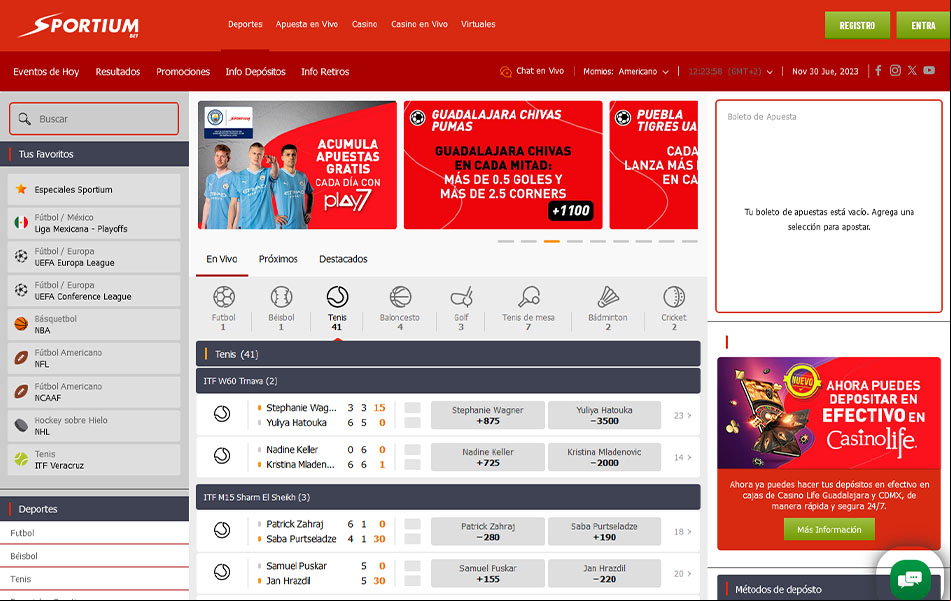Switch to the Destacados tab

tap(343, 260)
